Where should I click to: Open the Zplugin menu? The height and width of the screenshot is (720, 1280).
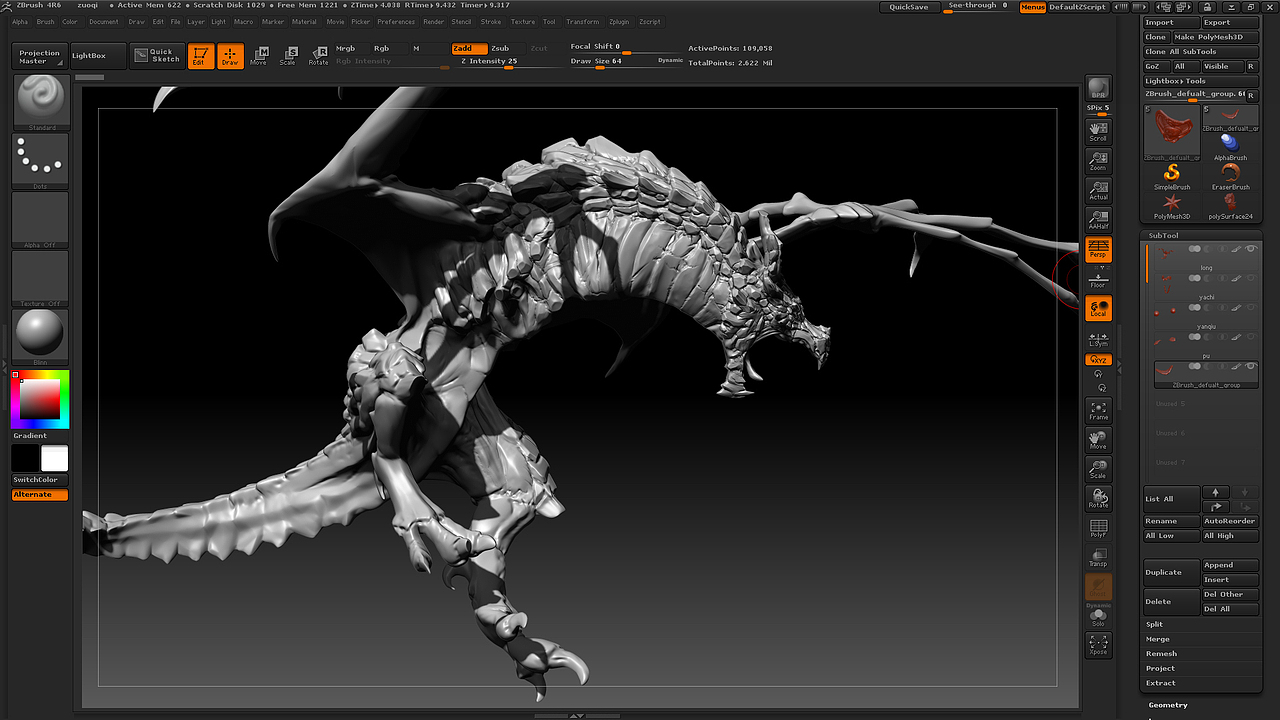[619, 21]
